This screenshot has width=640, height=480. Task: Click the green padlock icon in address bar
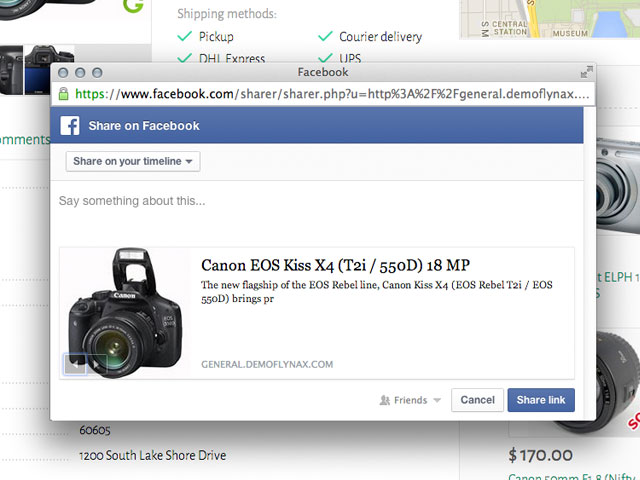tap(63, 94)
